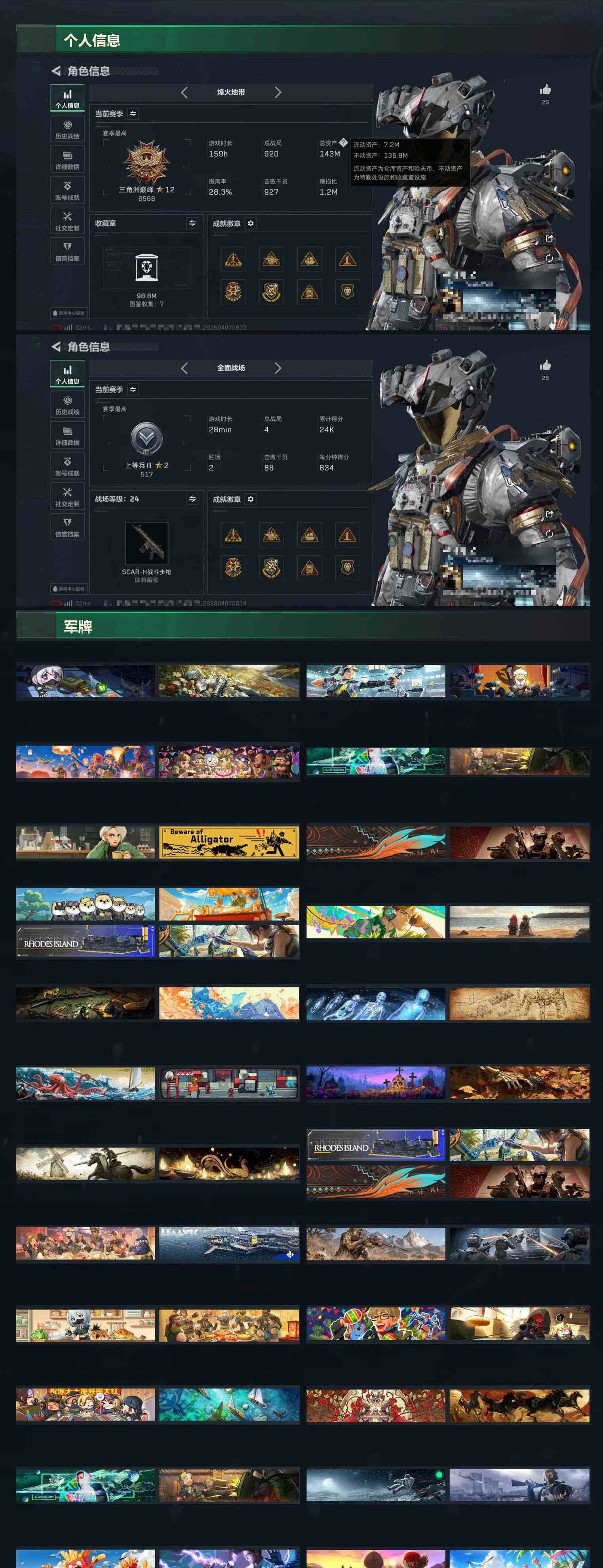Go to previous mode left of 烽火地带
This screenshot has width=603, height=1568.
pyautogui.click(x=184, y=93)
